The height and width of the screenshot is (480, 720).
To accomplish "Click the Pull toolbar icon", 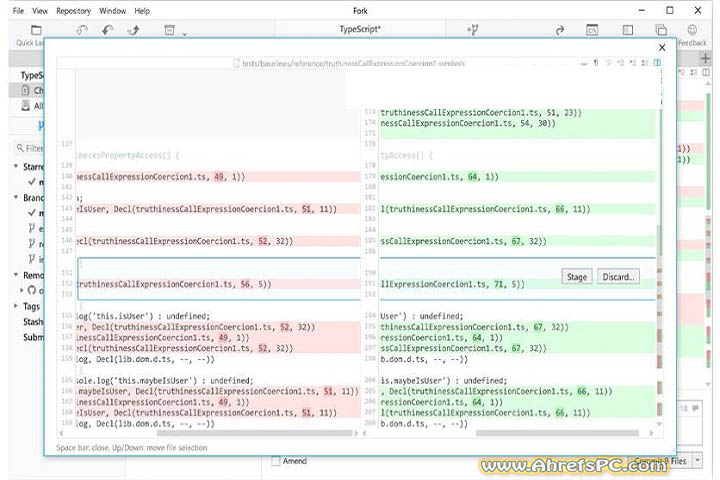I will (x=108, y=30).
